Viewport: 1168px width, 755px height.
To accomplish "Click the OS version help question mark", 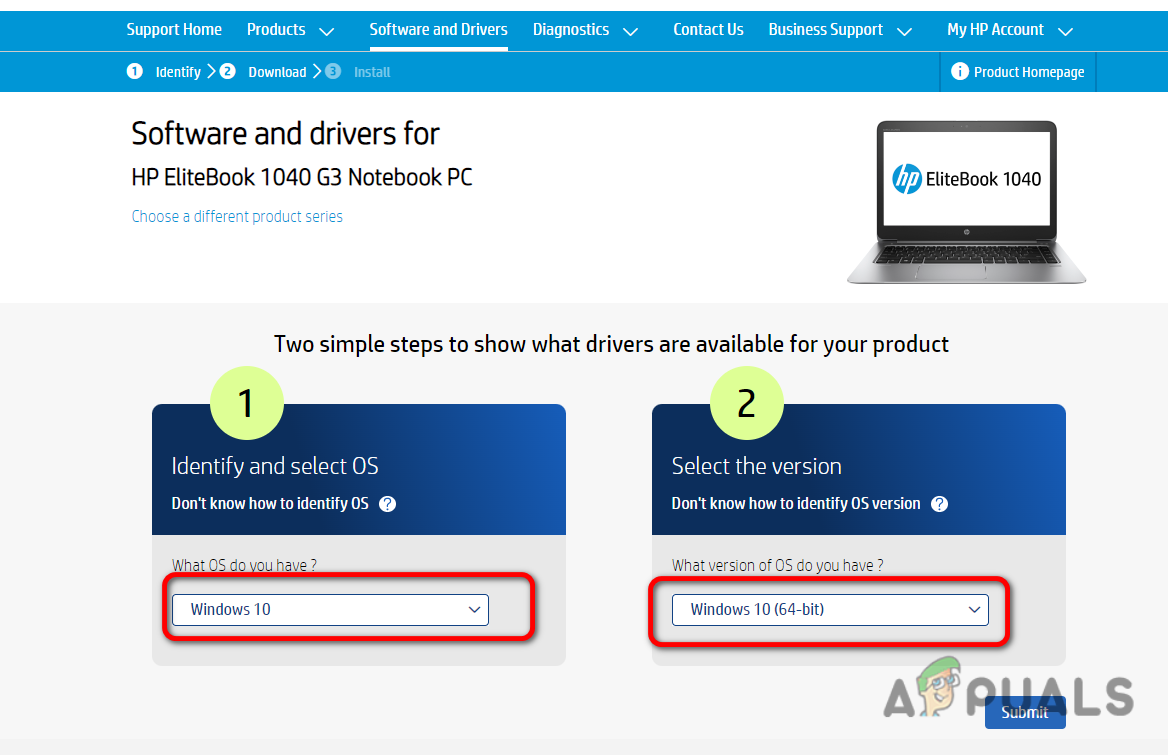I will [939, 504].
